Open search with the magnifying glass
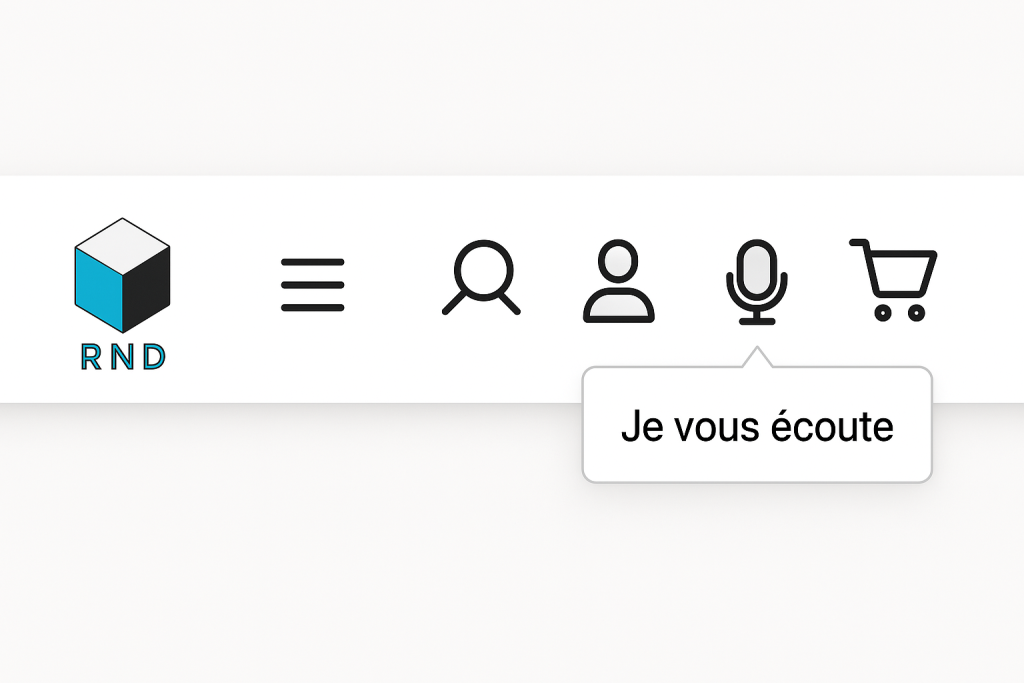 point(483,277)
